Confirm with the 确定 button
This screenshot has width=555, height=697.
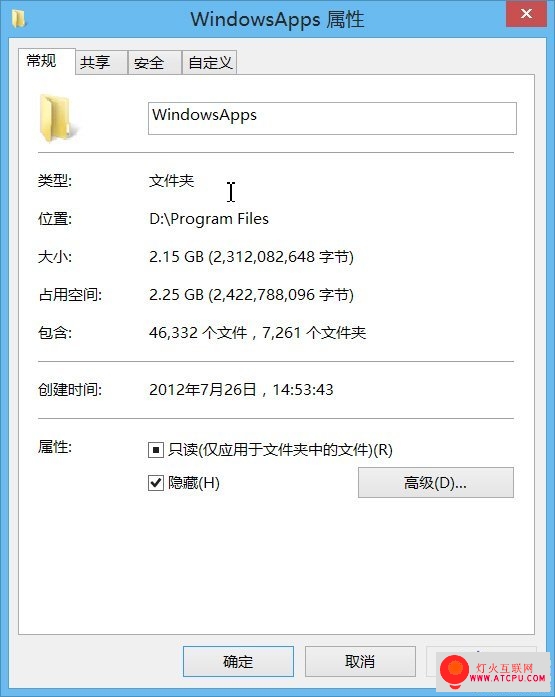tap(238, 661)
